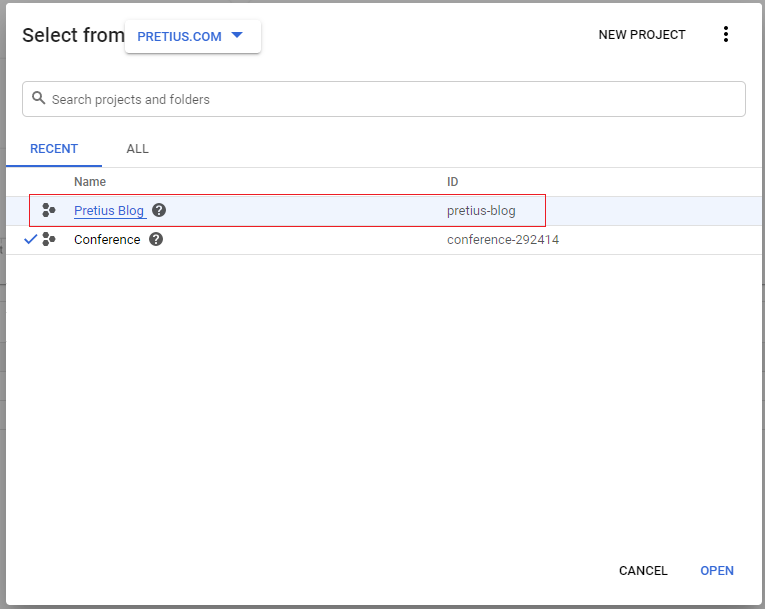
Task: Click the magnifier search icon
Action: point(39,98)
